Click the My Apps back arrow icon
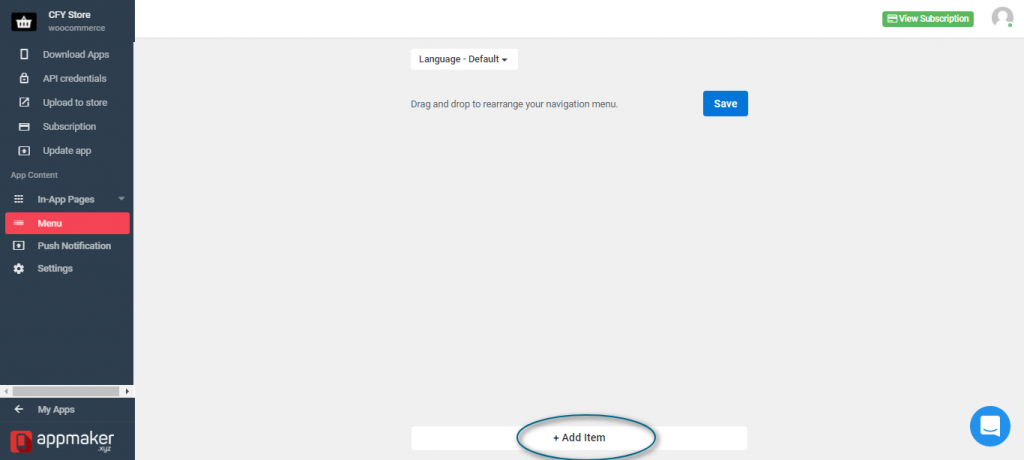 tap(19, 410)
